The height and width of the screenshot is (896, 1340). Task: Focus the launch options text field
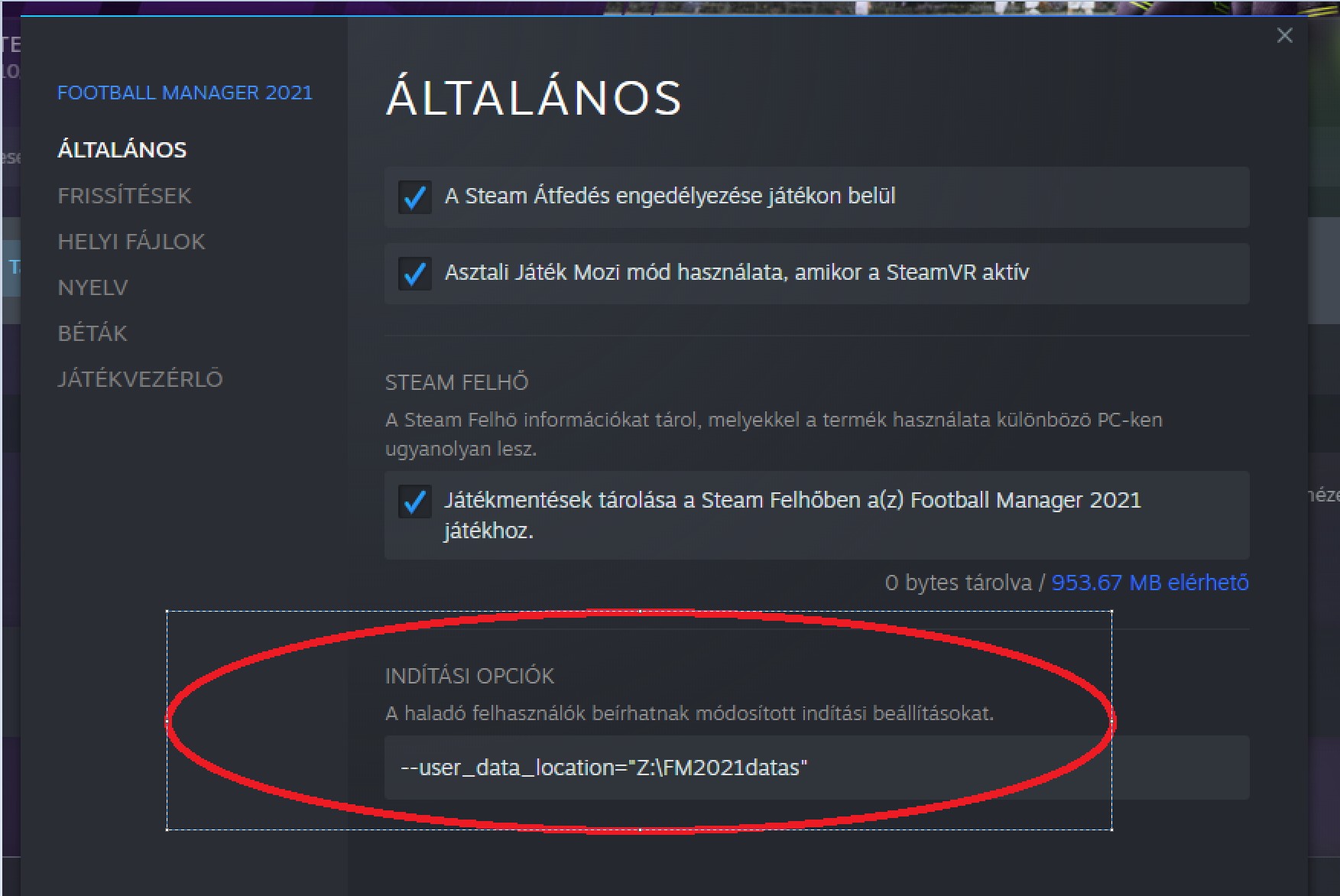[816, 768]
